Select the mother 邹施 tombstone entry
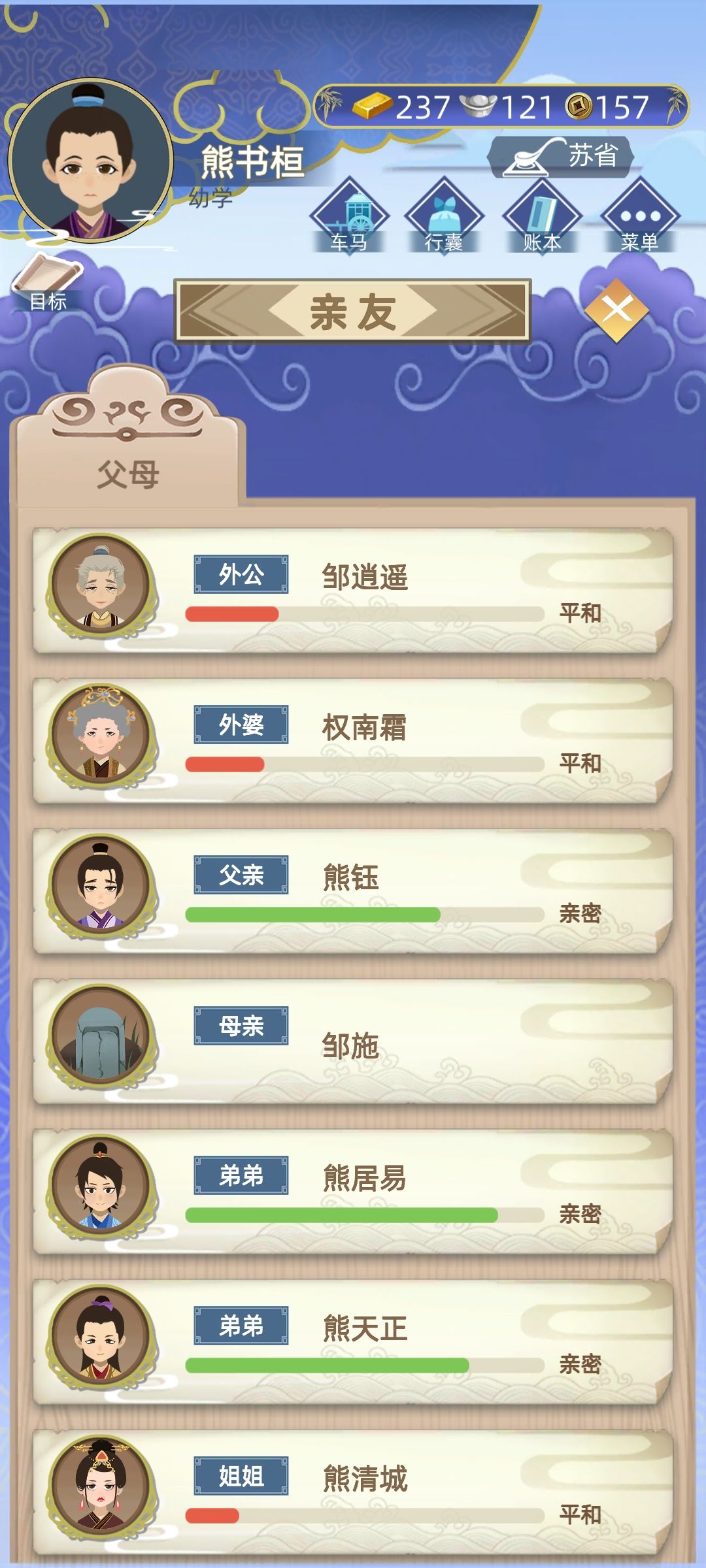Viewport: 706px width, 1568px height. pos(353,1041)
